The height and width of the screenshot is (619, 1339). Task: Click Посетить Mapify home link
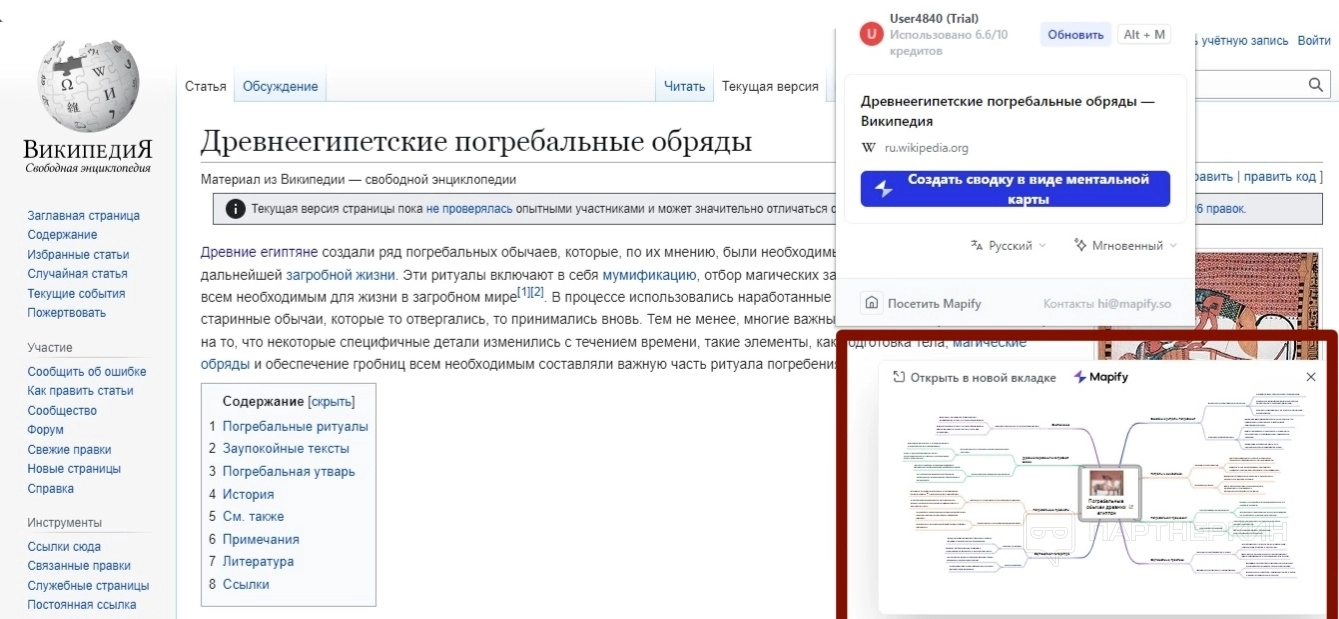[923, 303]
